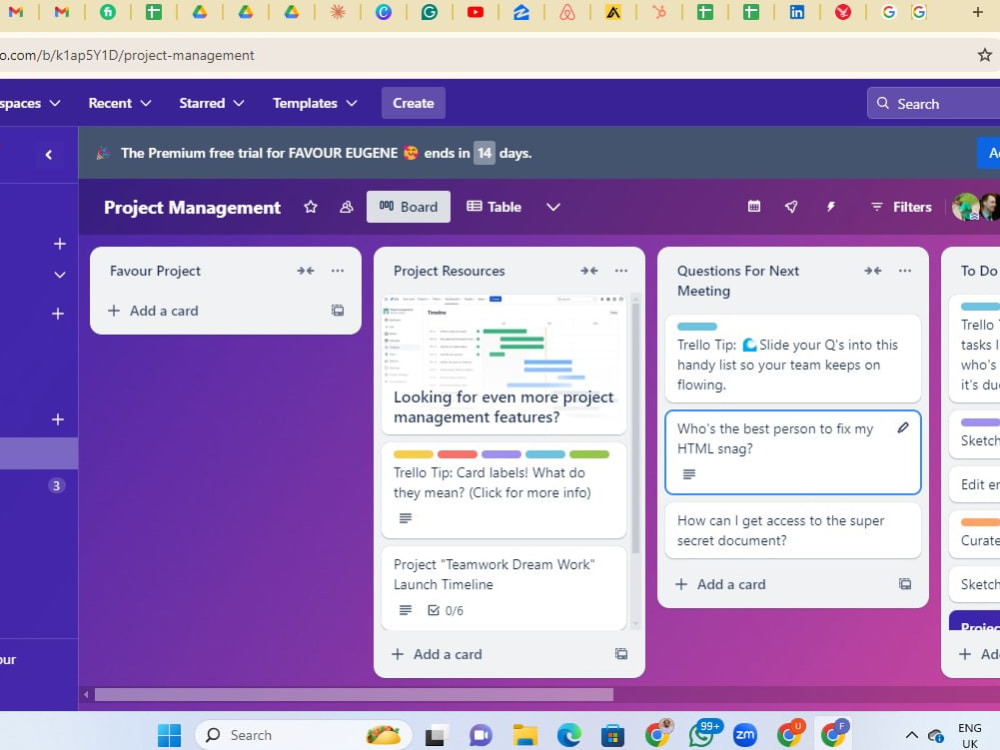
Task: Click the Create button
Action: click(x=413, y=103)
